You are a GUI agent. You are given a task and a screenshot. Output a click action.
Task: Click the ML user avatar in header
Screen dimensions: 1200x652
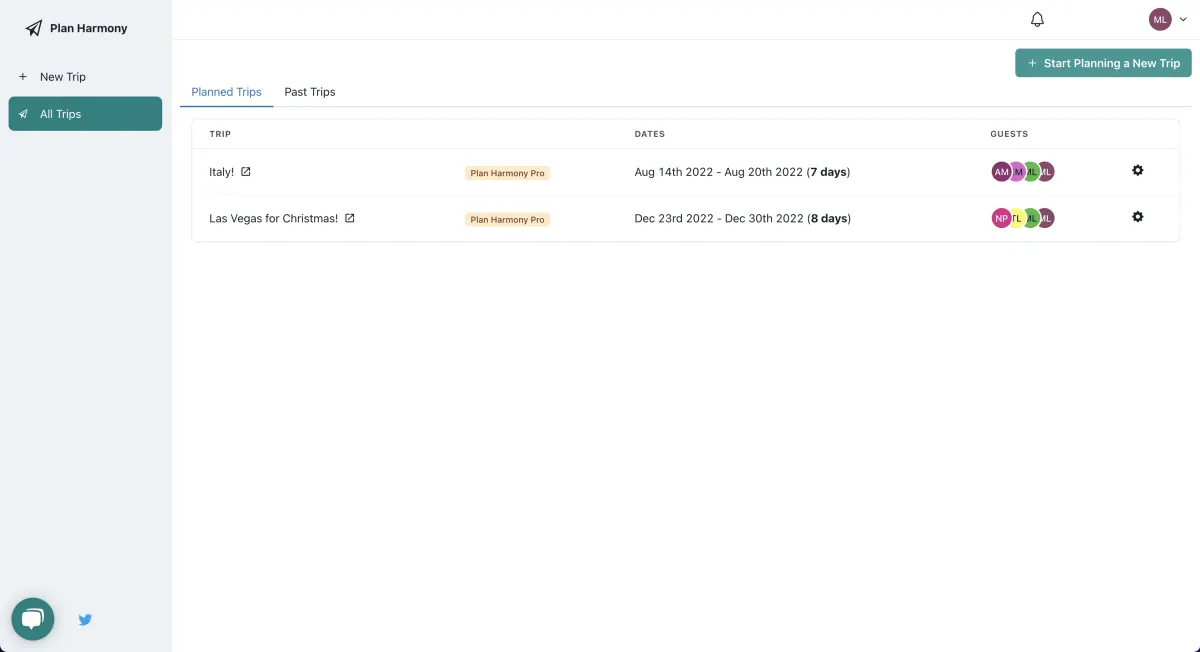[x=1160, y=19]
